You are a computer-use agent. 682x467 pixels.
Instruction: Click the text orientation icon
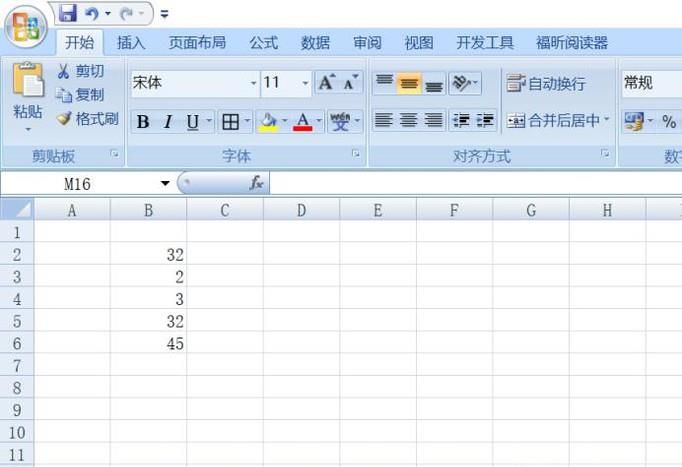(461, 82)
